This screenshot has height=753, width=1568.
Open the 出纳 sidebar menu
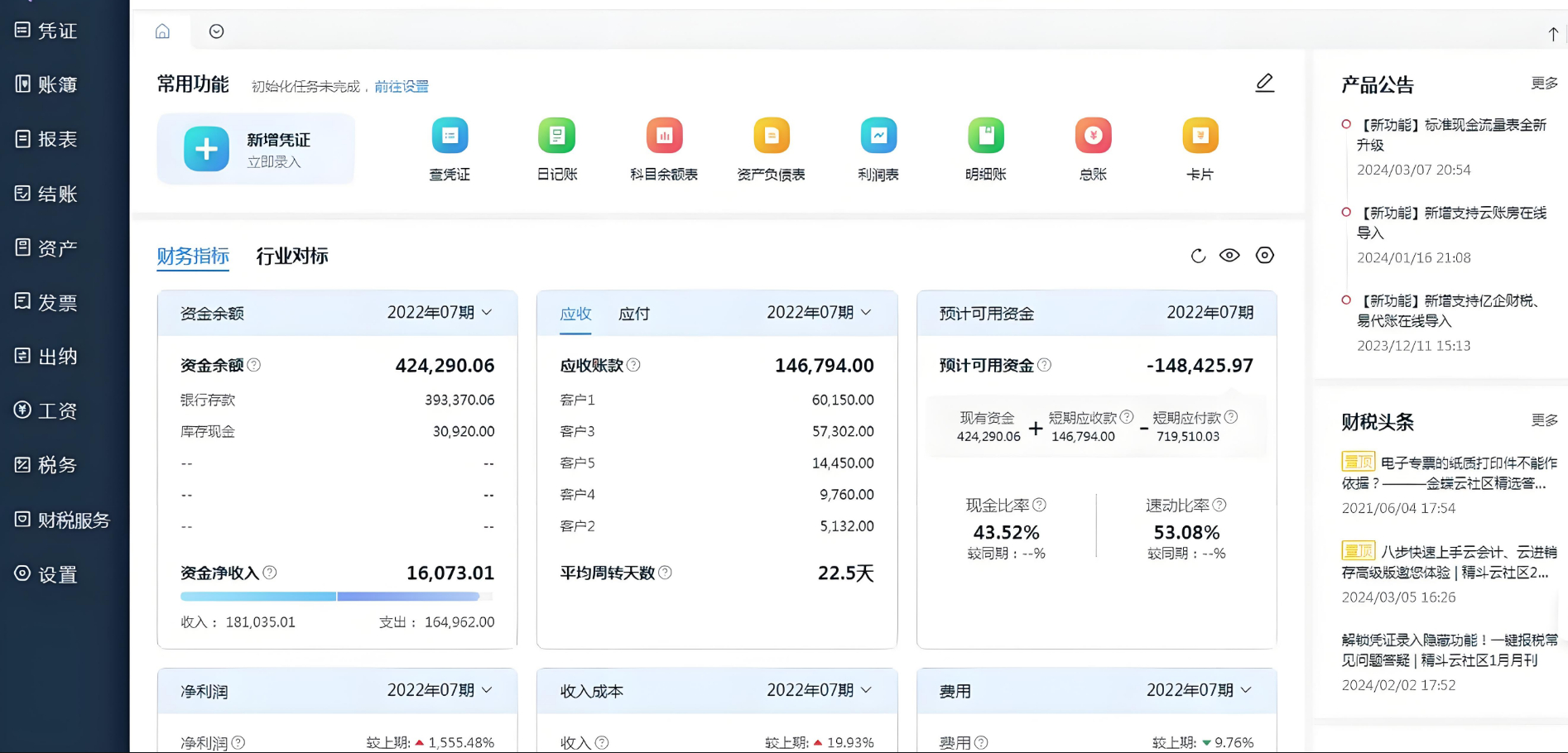(x=46, y=357)
